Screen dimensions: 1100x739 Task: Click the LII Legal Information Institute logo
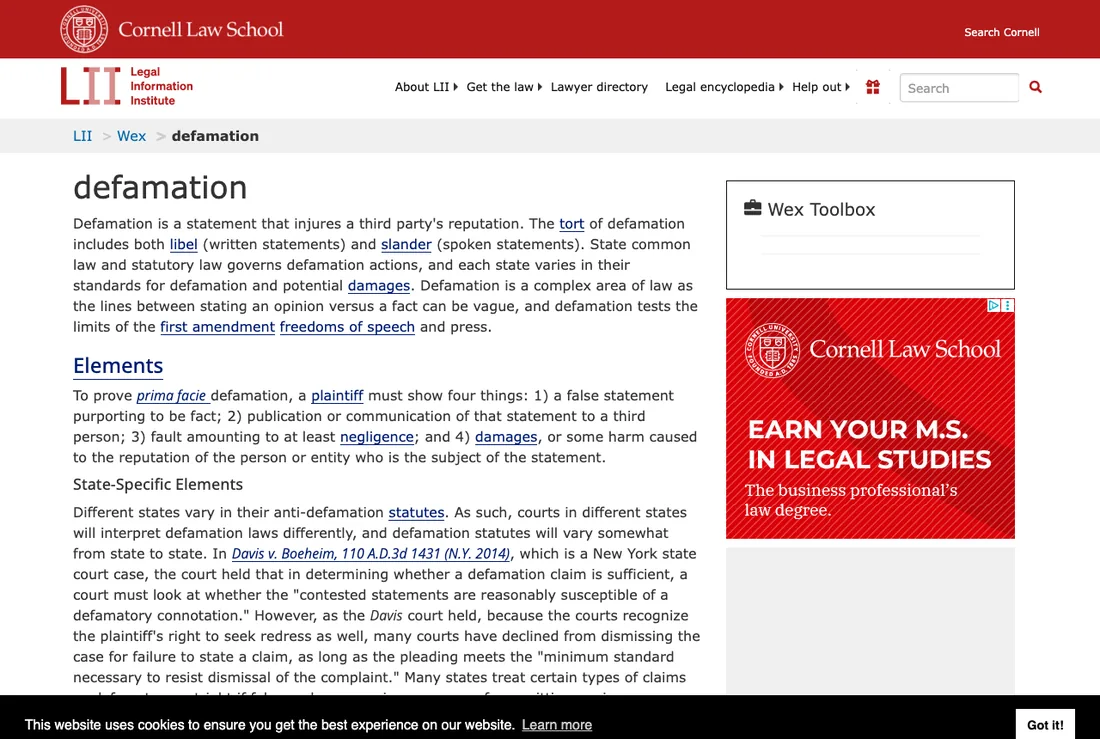click(127, 86)
